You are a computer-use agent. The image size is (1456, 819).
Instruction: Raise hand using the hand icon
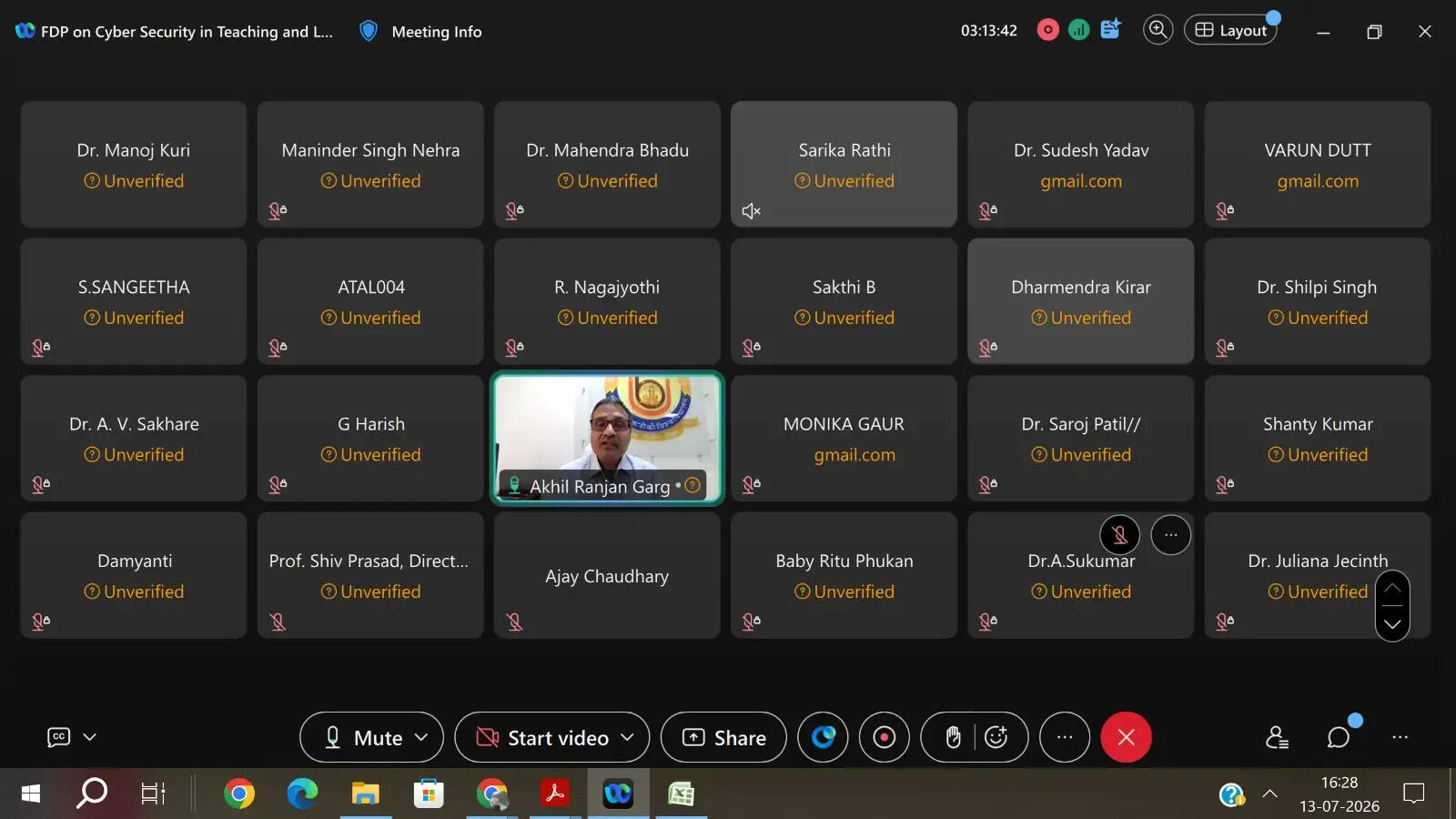coord(952,737)
